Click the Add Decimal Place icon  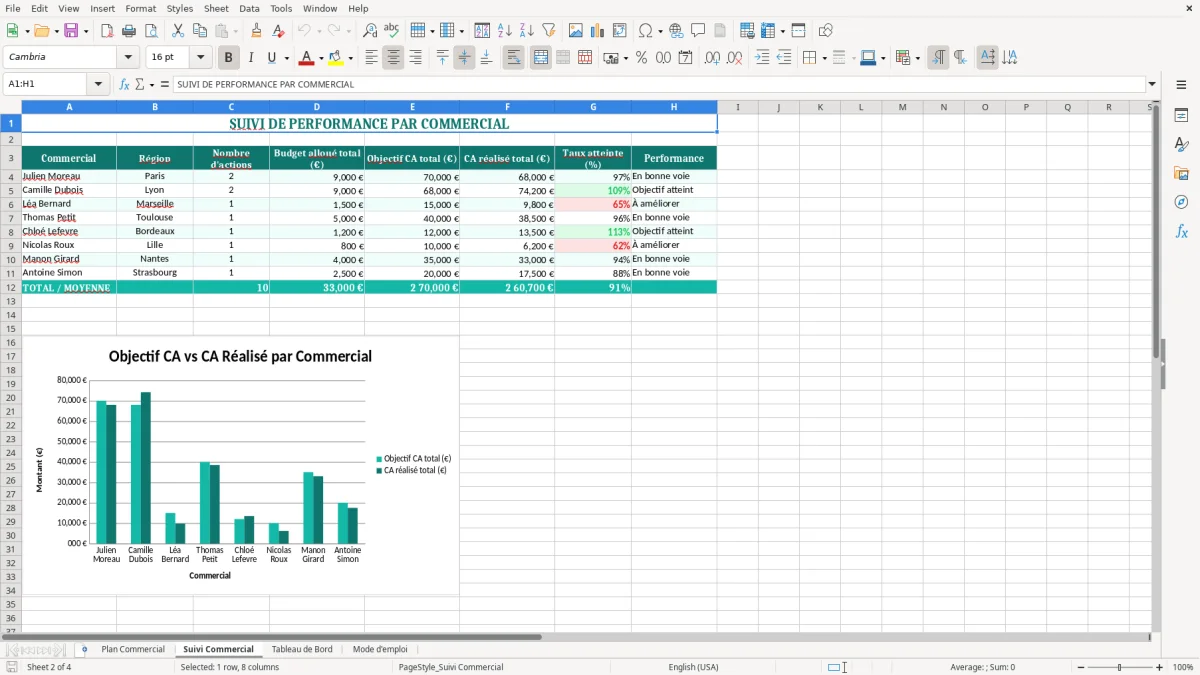tap(712, 58)
